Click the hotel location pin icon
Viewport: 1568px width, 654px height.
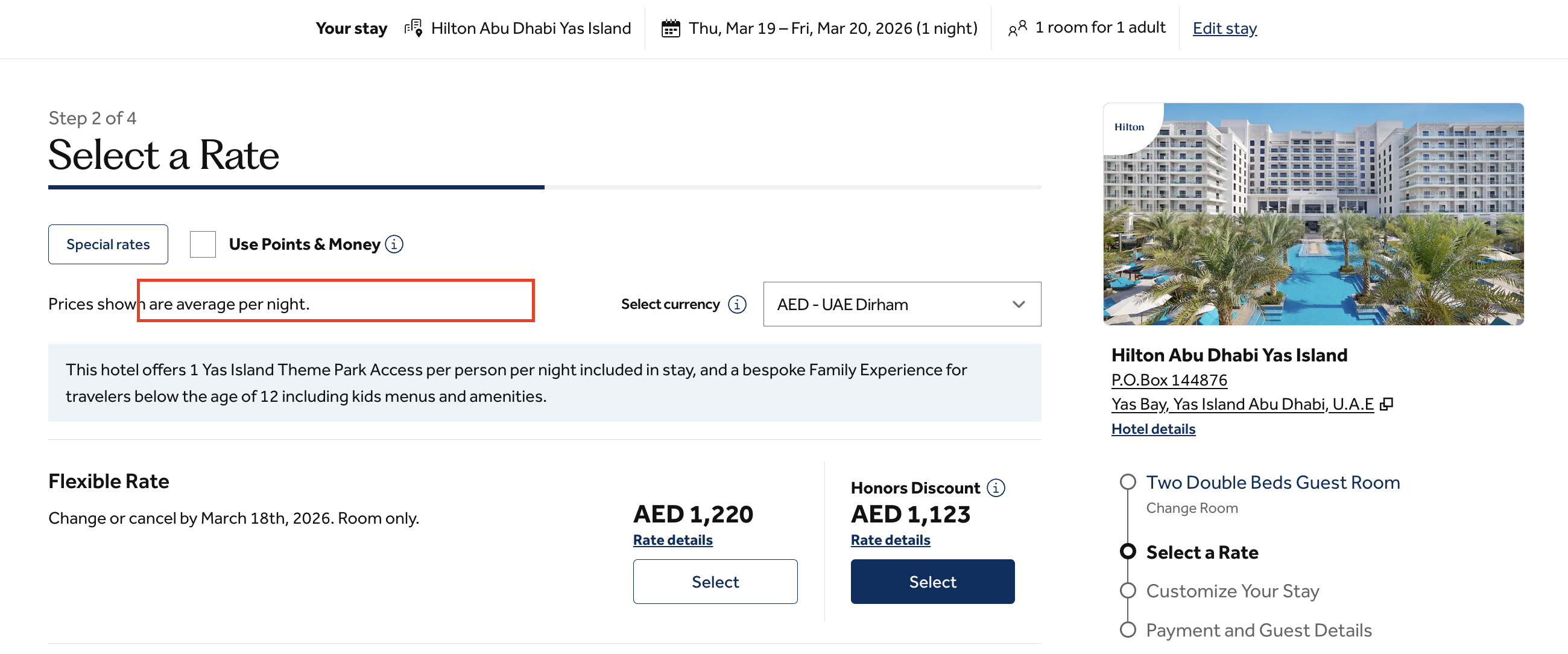pyautogui.click(x=414, y=28)
